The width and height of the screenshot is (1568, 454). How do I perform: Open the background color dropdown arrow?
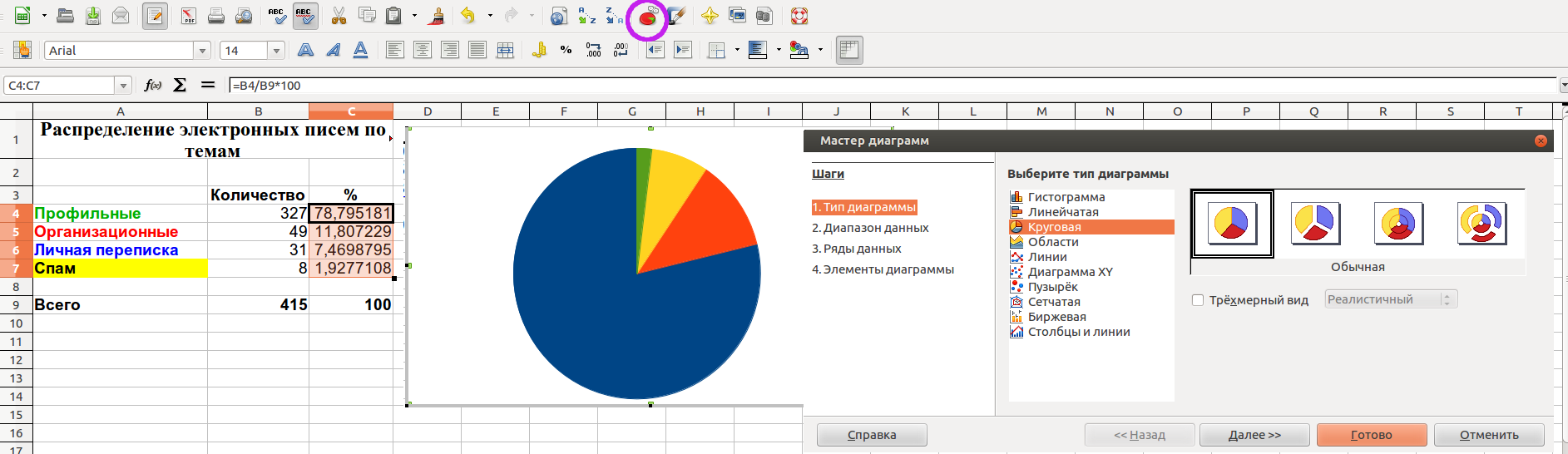pyautogui.click(x=779, y=50)
